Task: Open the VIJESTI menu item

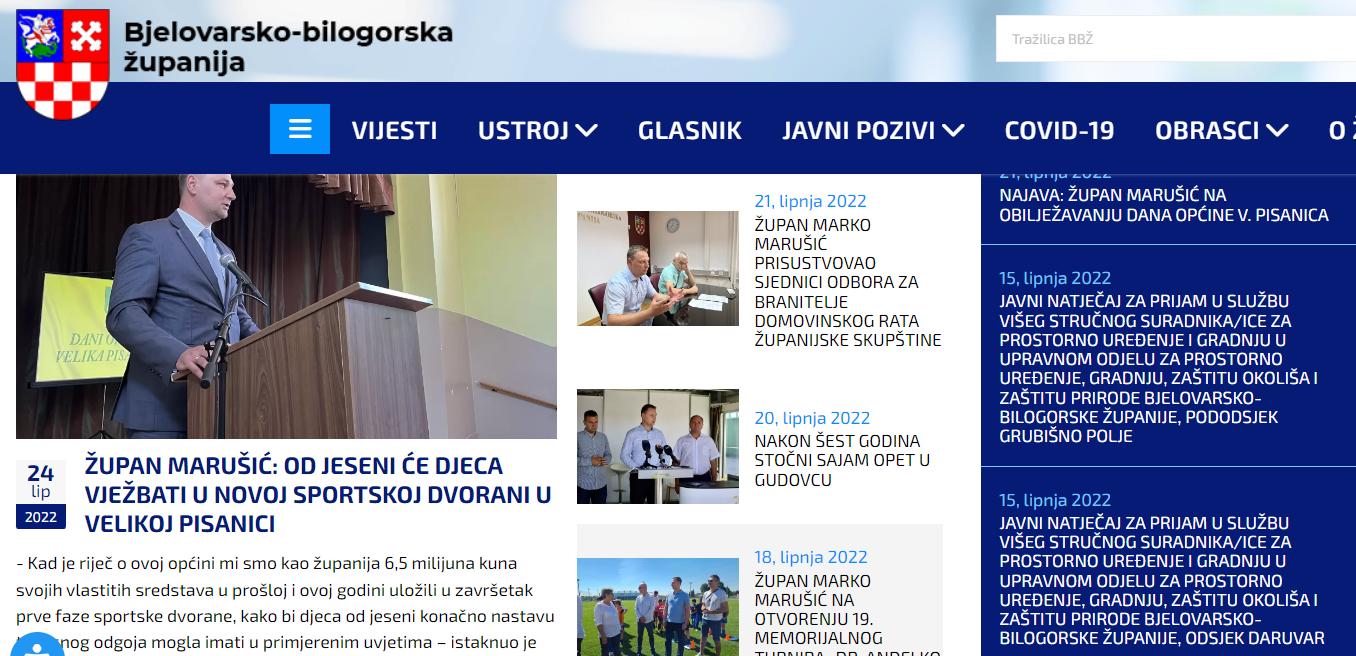Action: coord(394,130)
